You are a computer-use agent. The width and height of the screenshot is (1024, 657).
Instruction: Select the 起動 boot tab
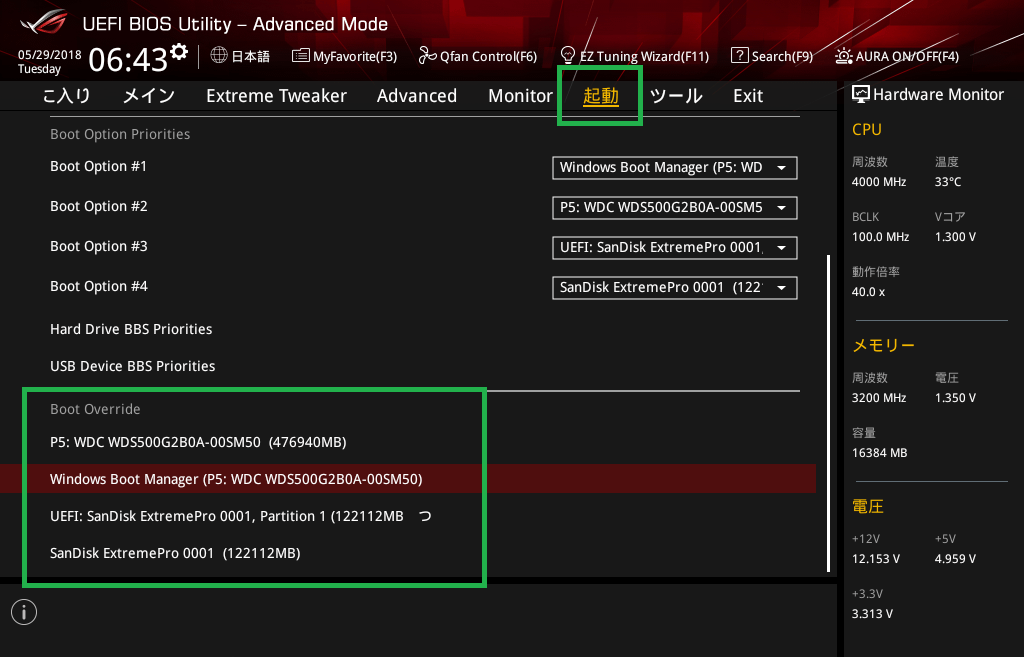pyautogui.click(x=601, y=96)
